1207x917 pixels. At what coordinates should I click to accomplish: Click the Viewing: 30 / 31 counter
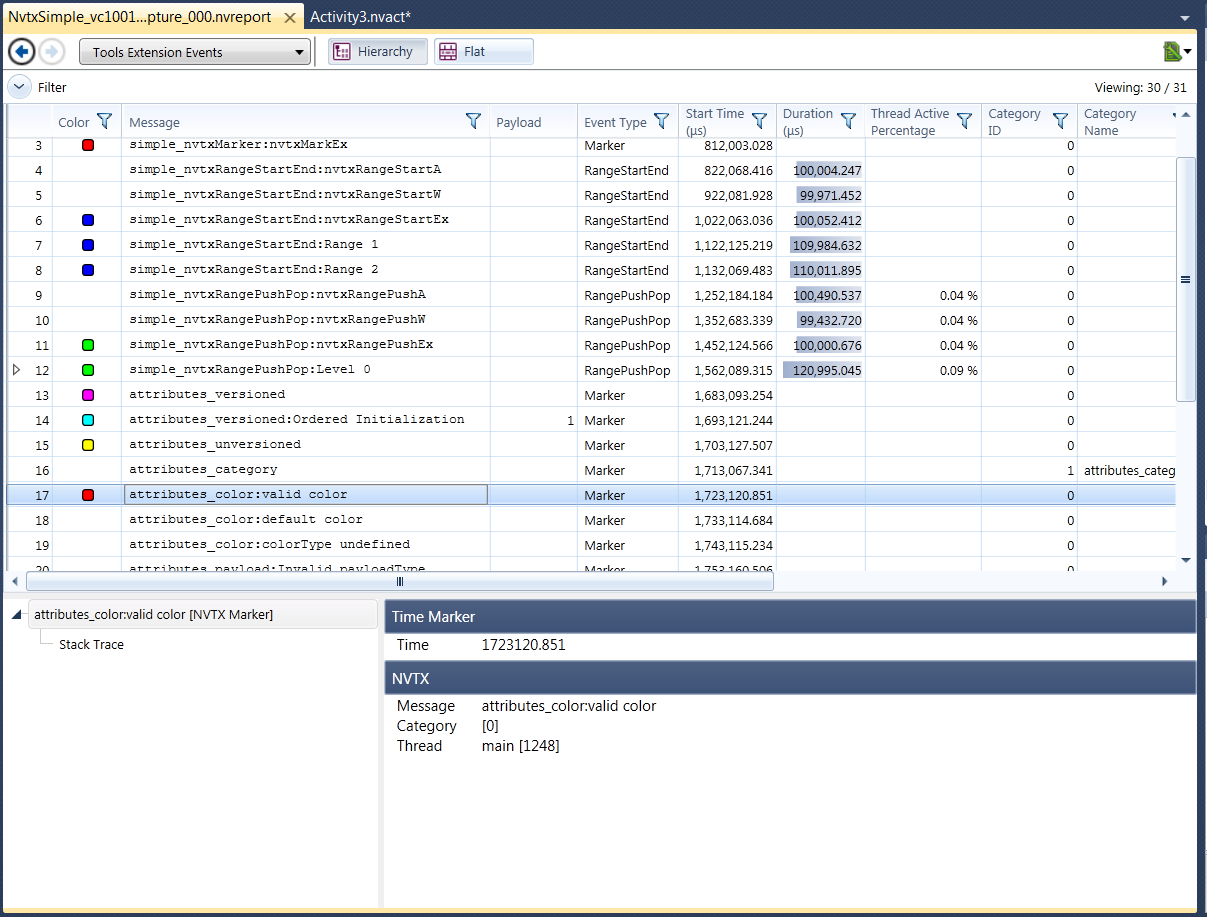coord(1141,88)
